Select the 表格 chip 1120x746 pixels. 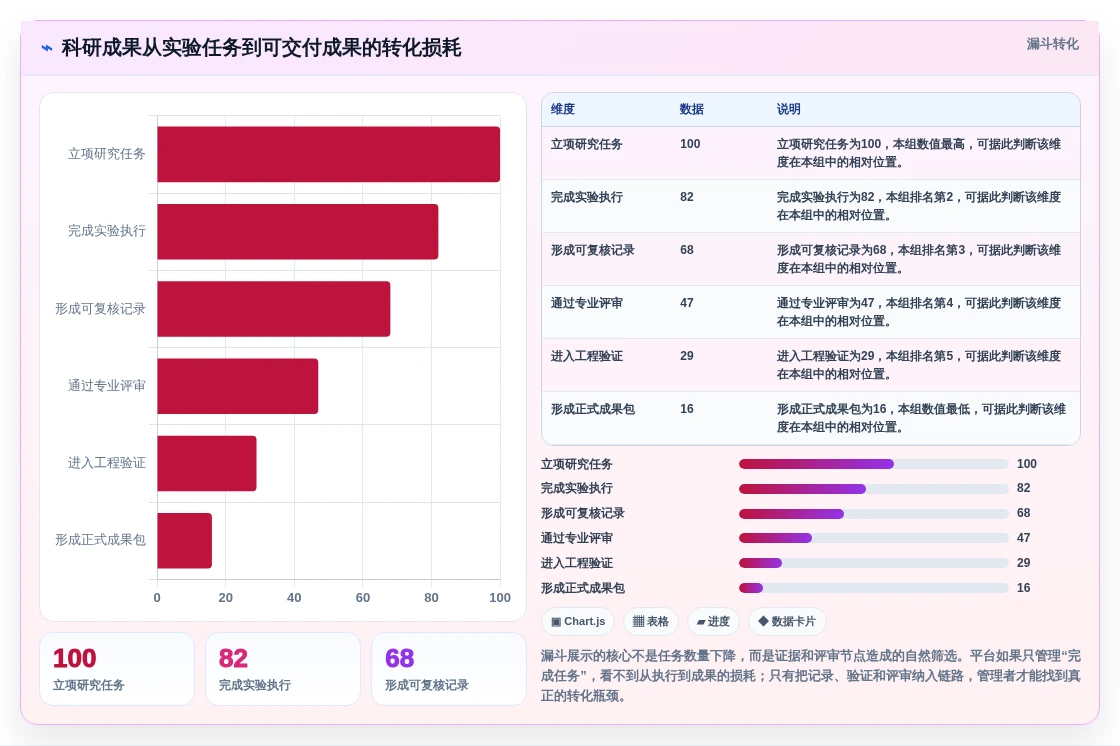651,622
